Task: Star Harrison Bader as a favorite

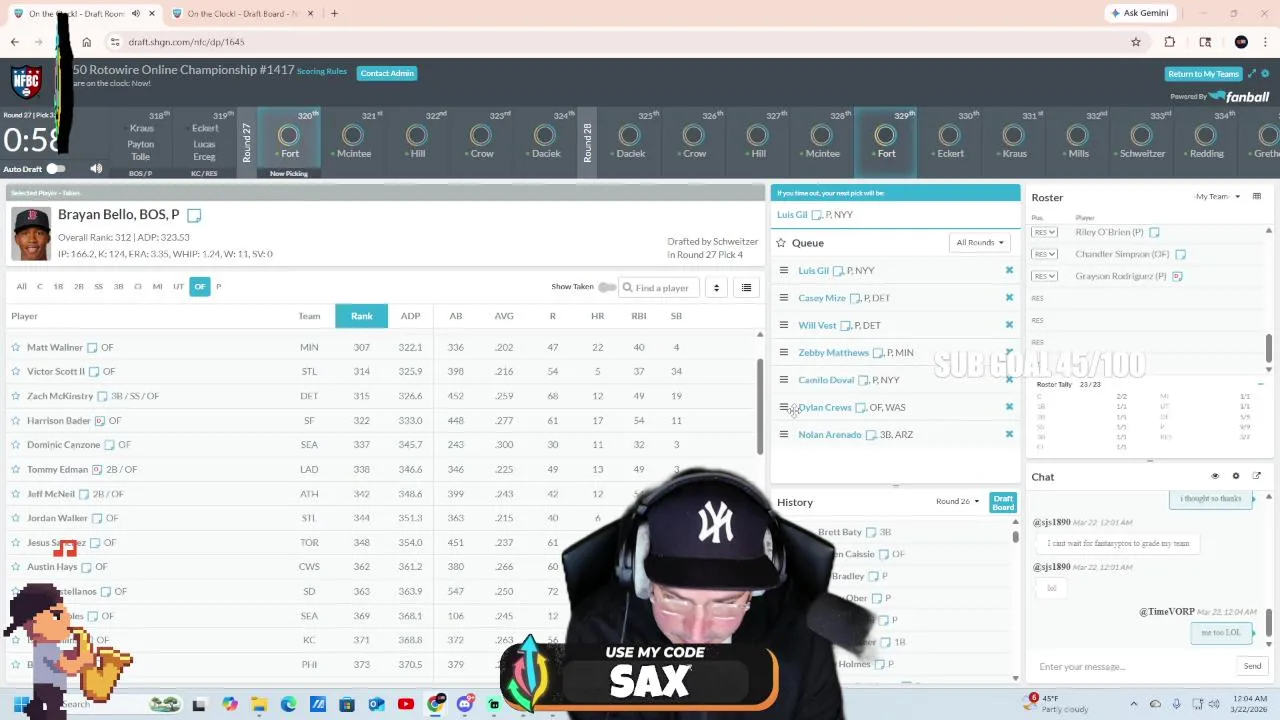Action: [x=16, y=421]
